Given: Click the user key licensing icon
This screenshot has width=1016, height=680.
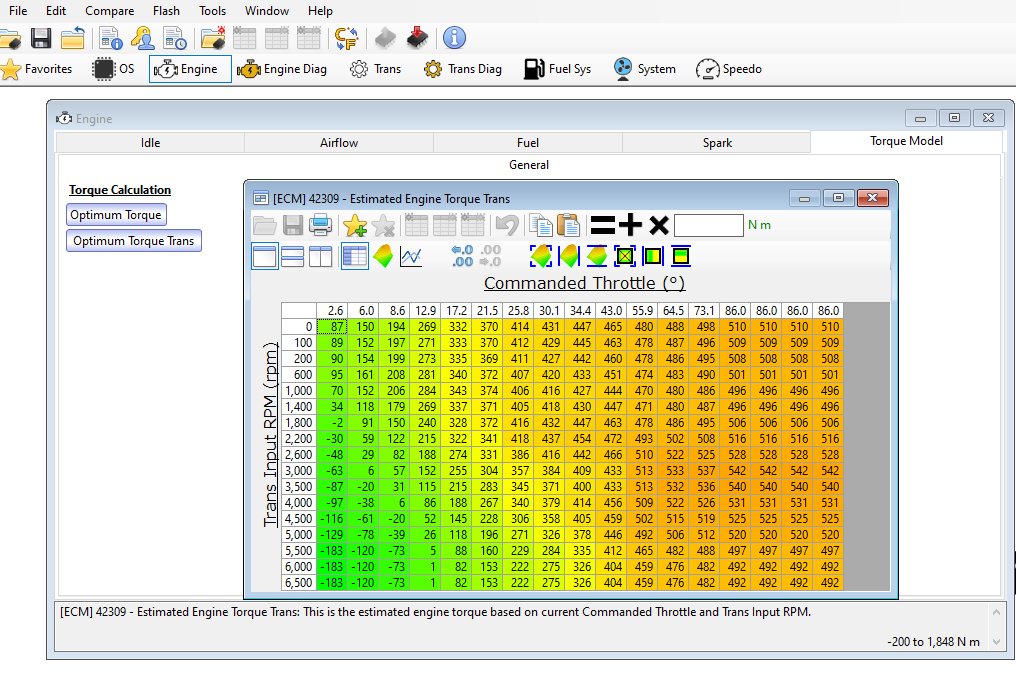Looking at the screenshot, I should point(143,38).
